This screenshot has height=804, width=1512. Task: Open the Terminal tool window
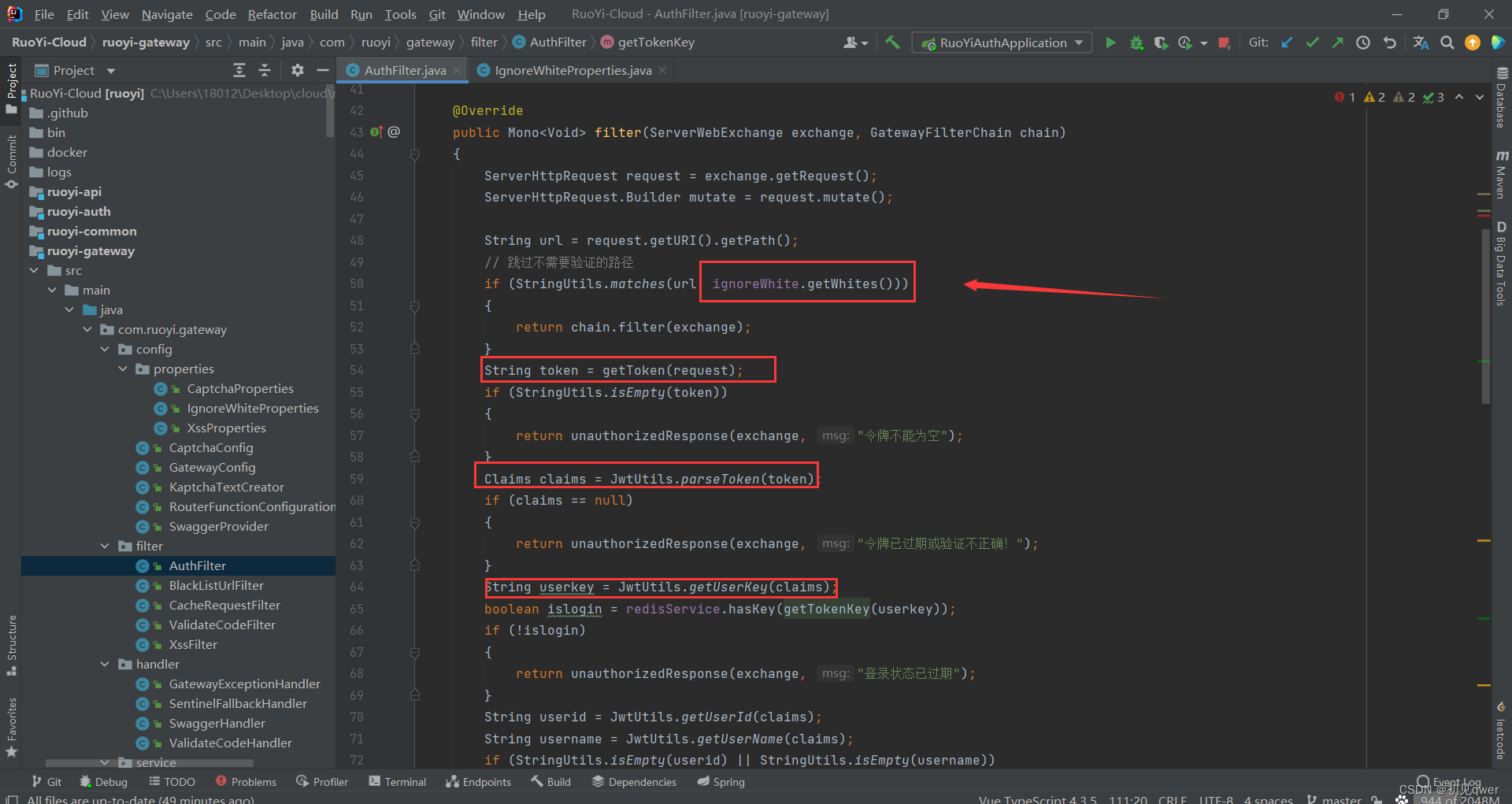398,782
